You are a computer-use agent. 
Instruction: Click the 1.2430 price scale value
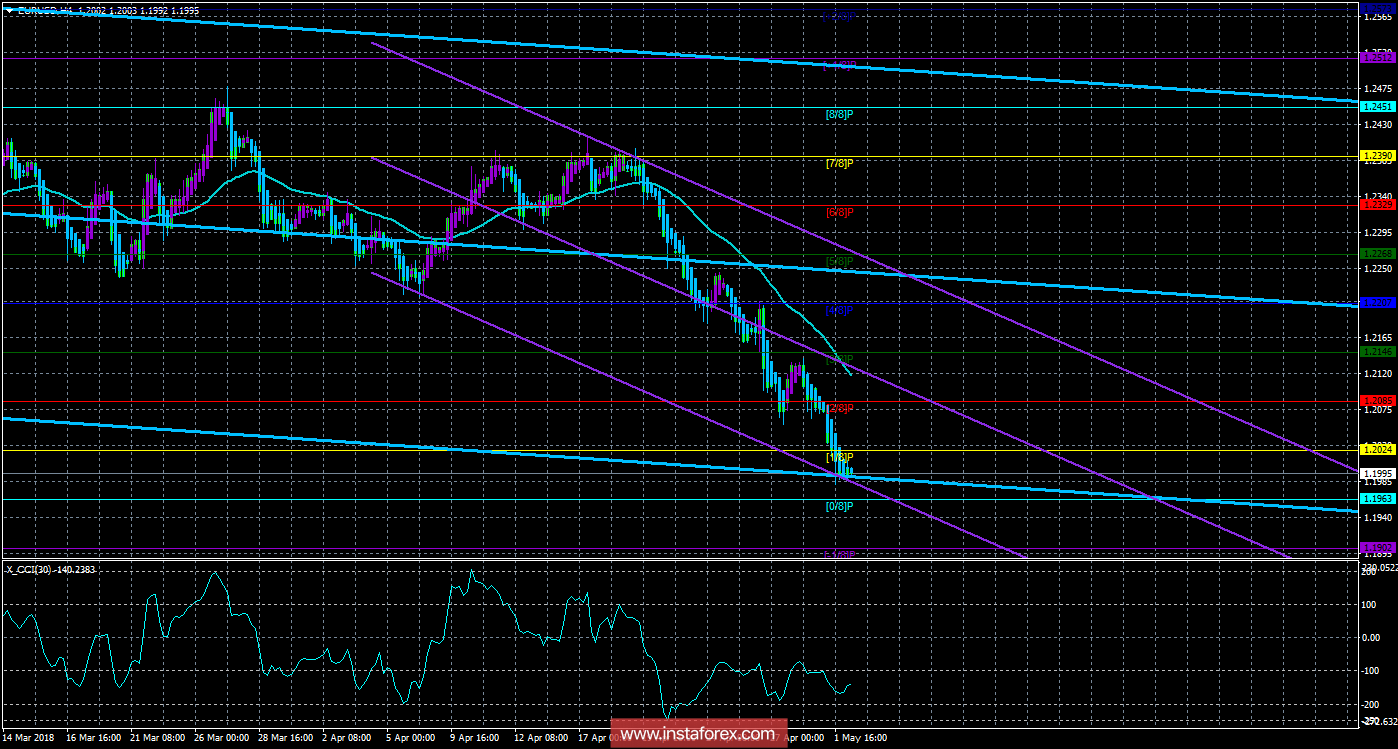point(1380,125)
